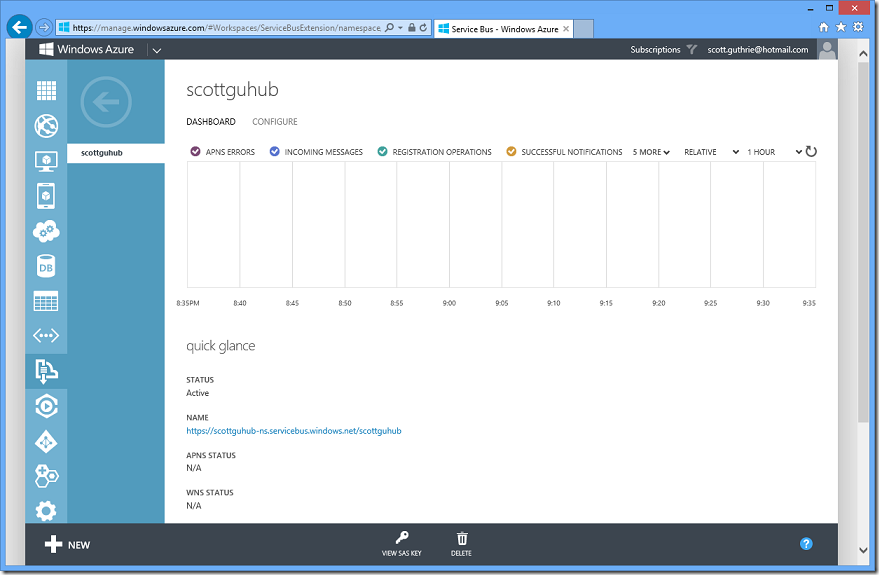Open the Settings gear in sidebar

pyautogui.click(x=46, y=511)
